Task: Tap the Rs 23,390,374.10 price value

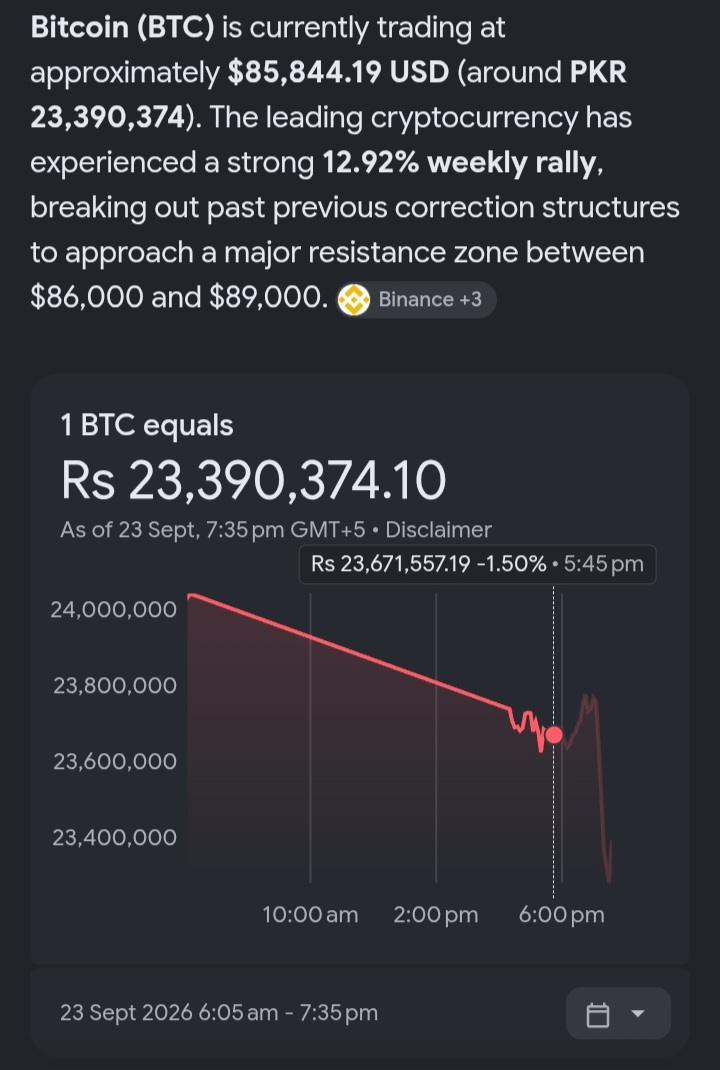Action: [x=253, y=480]
